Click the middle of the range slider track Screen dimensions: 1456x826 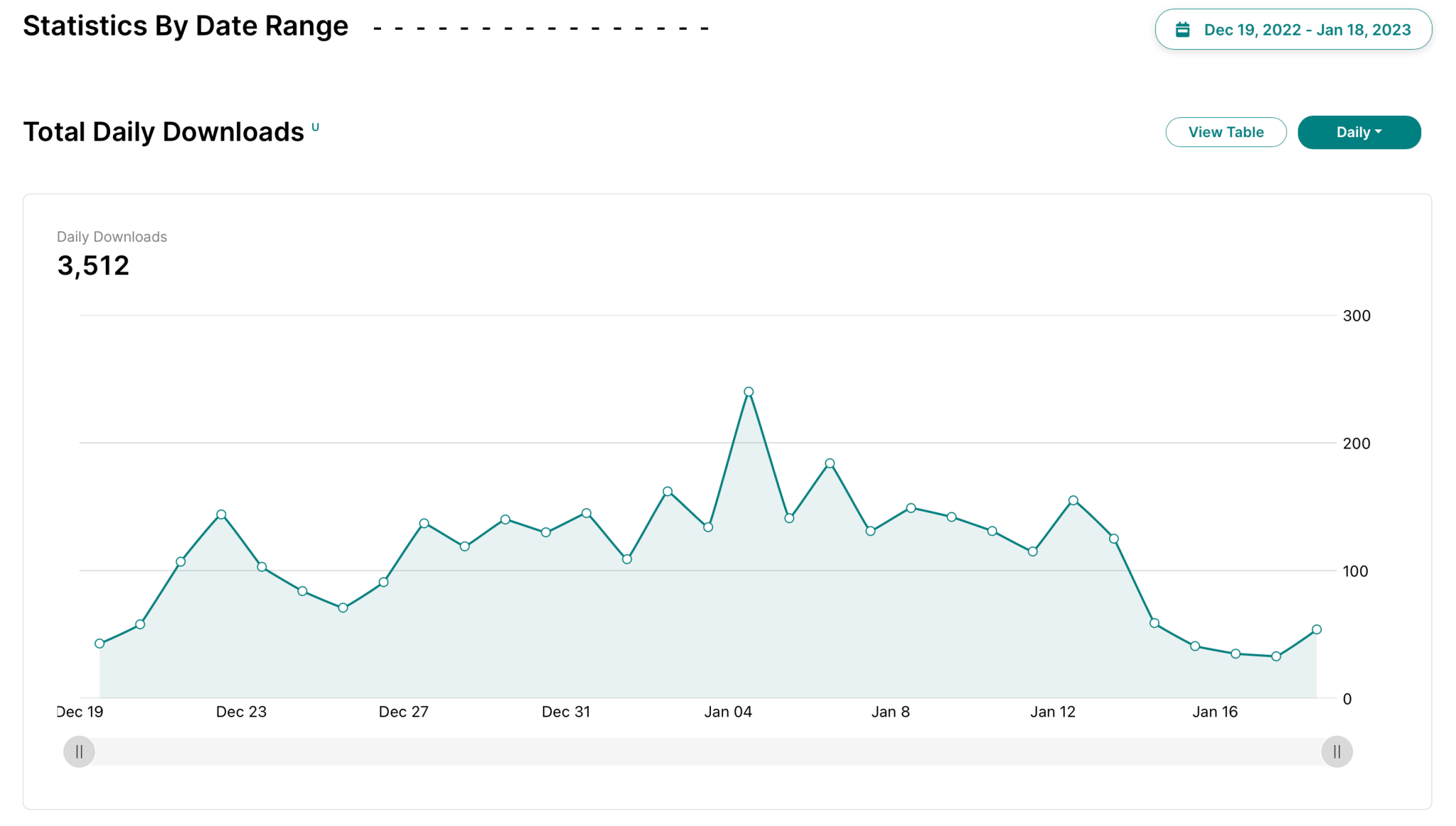coord(708,751)
